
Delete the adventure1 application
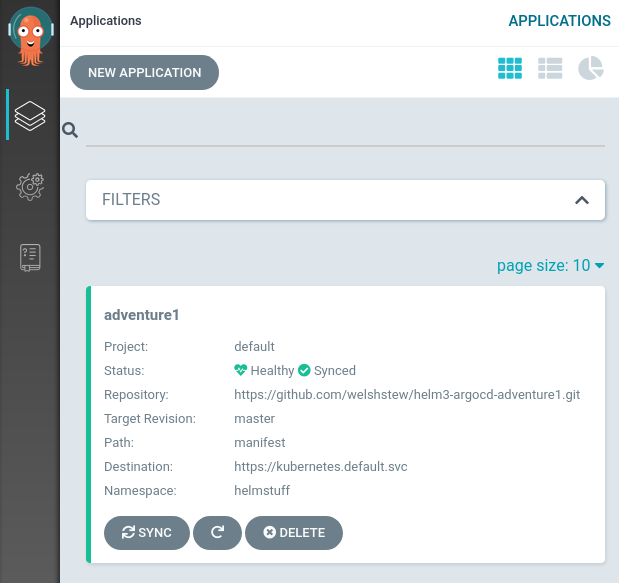[x=294, y=532]
